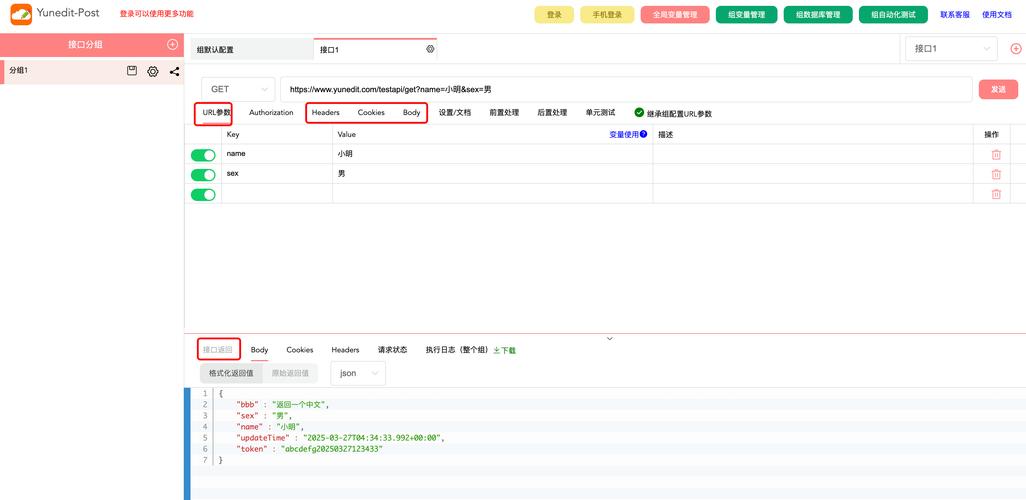1026x500 pixels.
Task: Click the 变量使用 link
Action: pos(624,134)
